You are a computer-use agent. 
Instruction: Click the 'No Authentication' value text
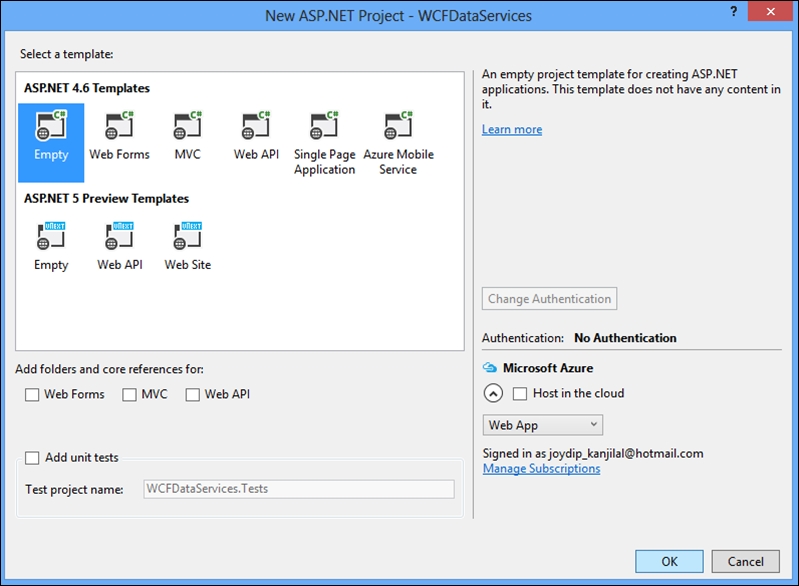click(625, 338)
